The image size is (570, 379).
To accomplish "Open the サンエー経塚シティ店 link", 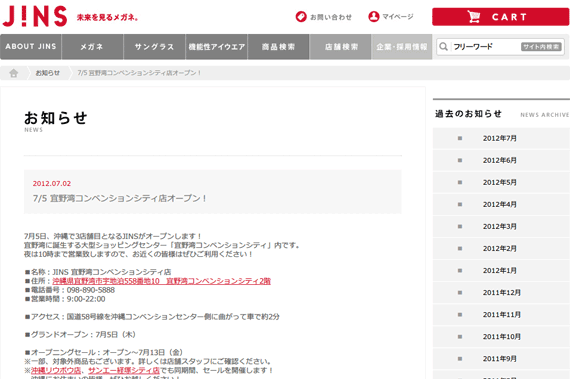I will pyautogui.click(x=124, y=370).
